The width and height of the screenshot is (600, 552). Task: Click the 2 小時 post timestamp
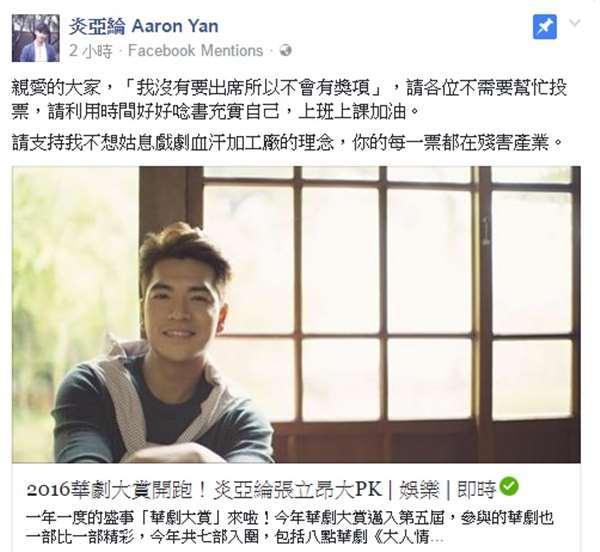coord(91,51)
